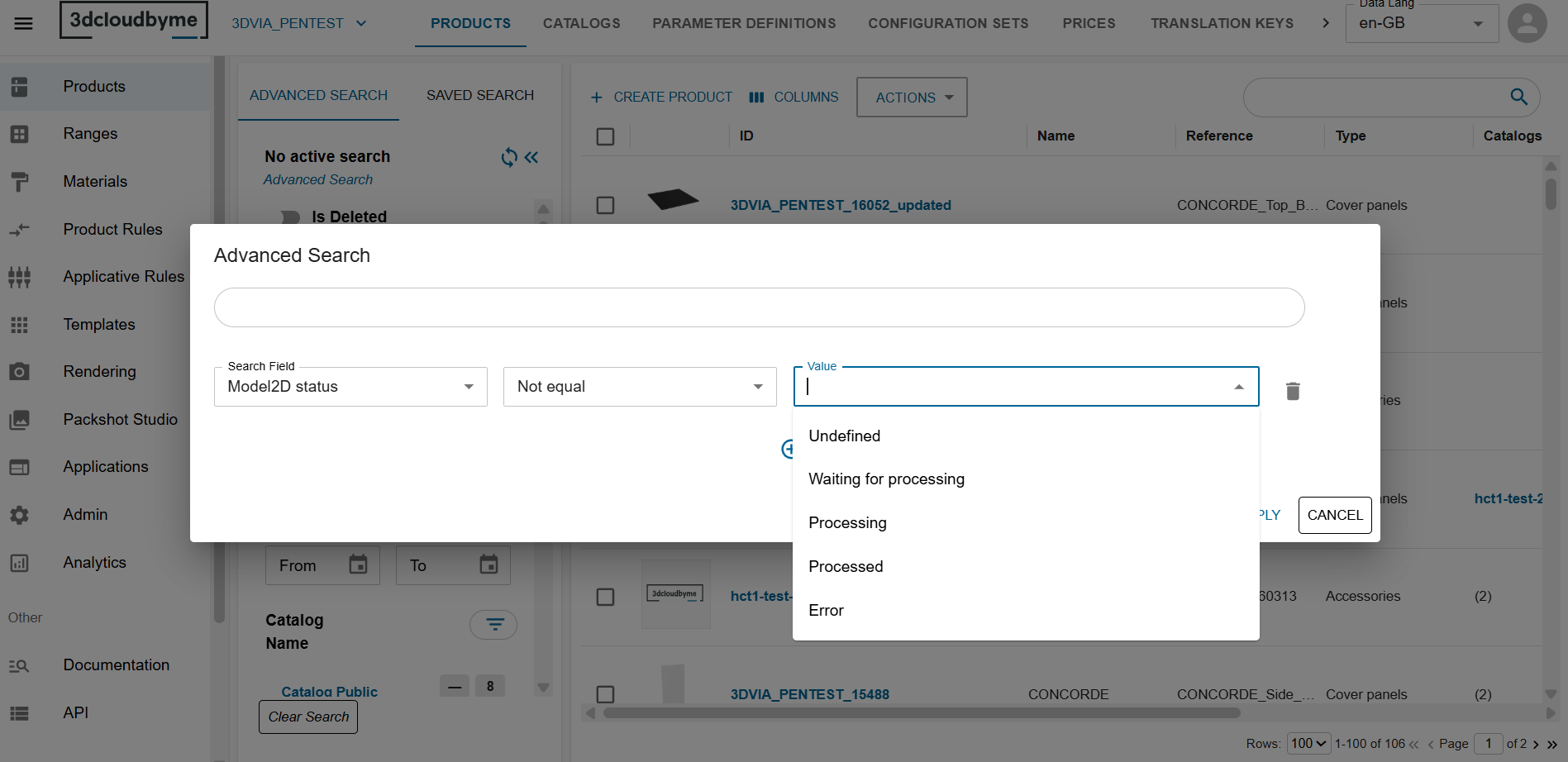Open the hamburger main menu

(24, 23)
